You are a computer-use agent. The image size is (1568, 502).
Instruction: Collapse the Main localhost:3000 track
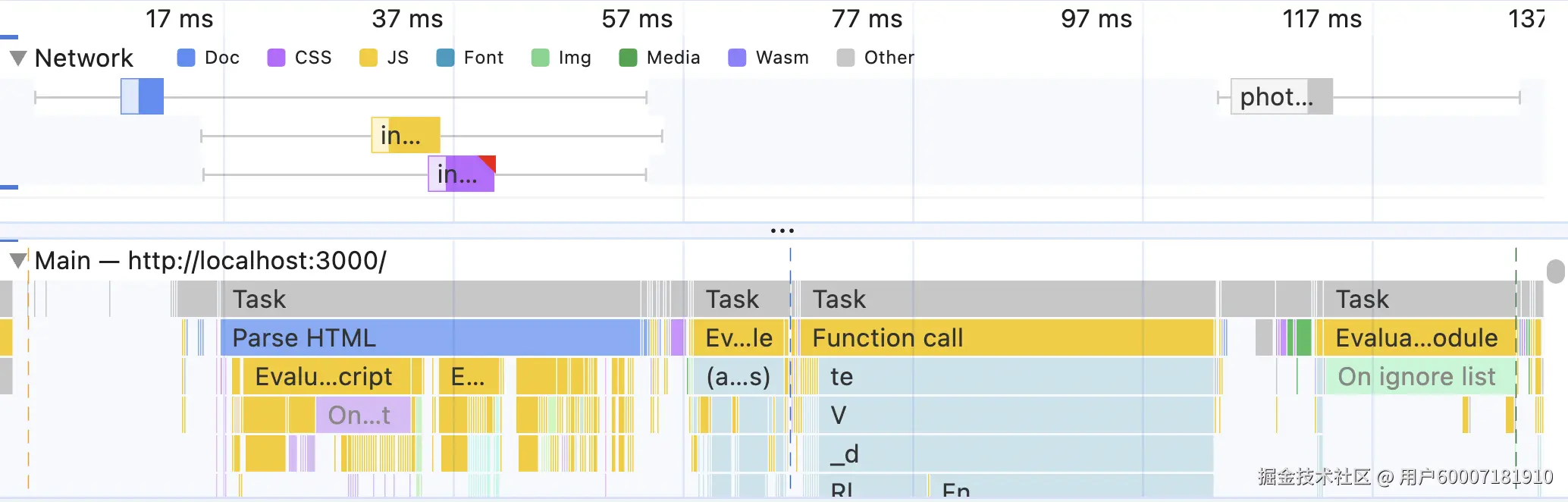pos(18,262)
